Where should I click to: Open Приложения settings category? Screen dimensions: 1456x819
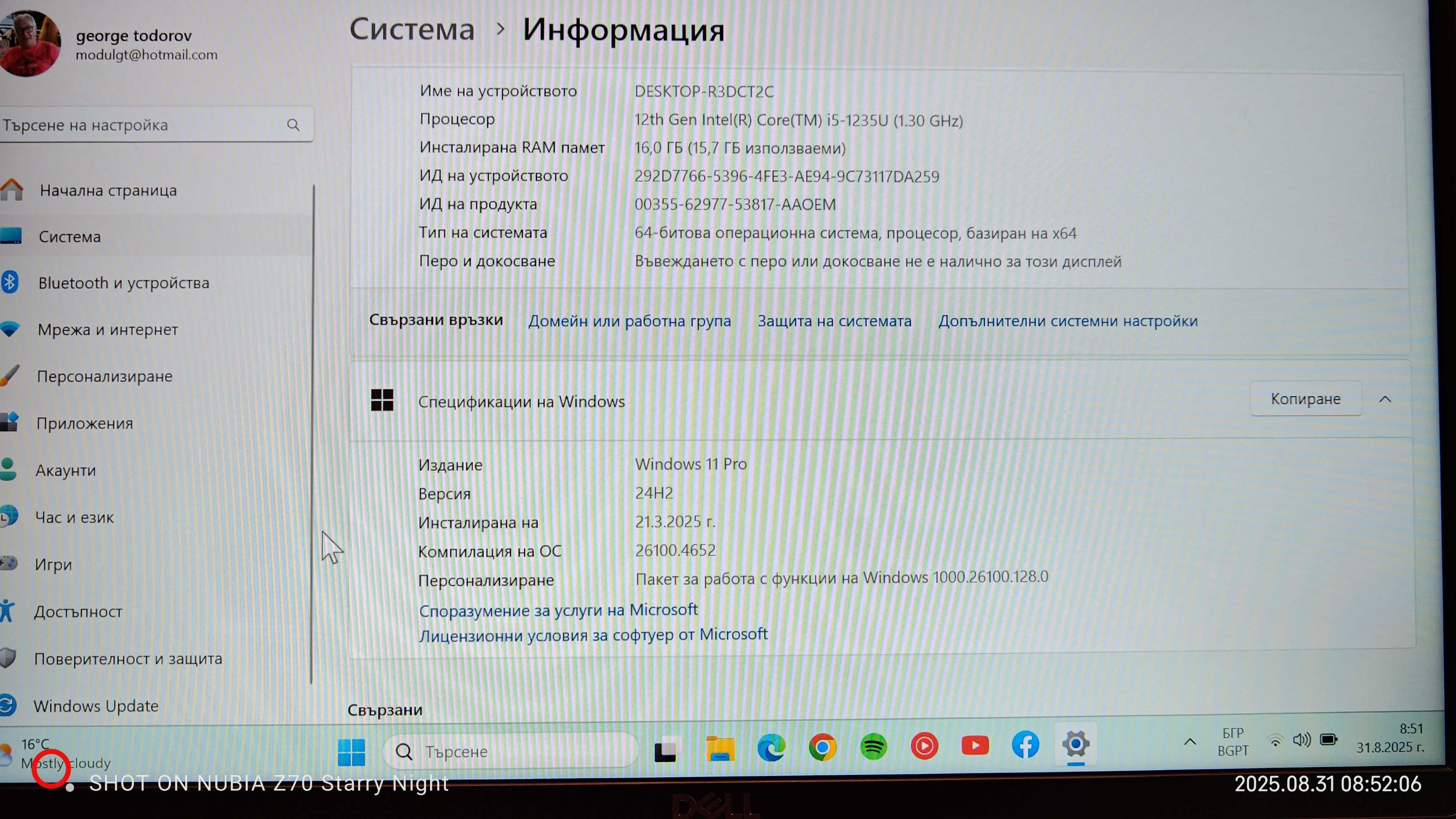[x=84, y=423]
